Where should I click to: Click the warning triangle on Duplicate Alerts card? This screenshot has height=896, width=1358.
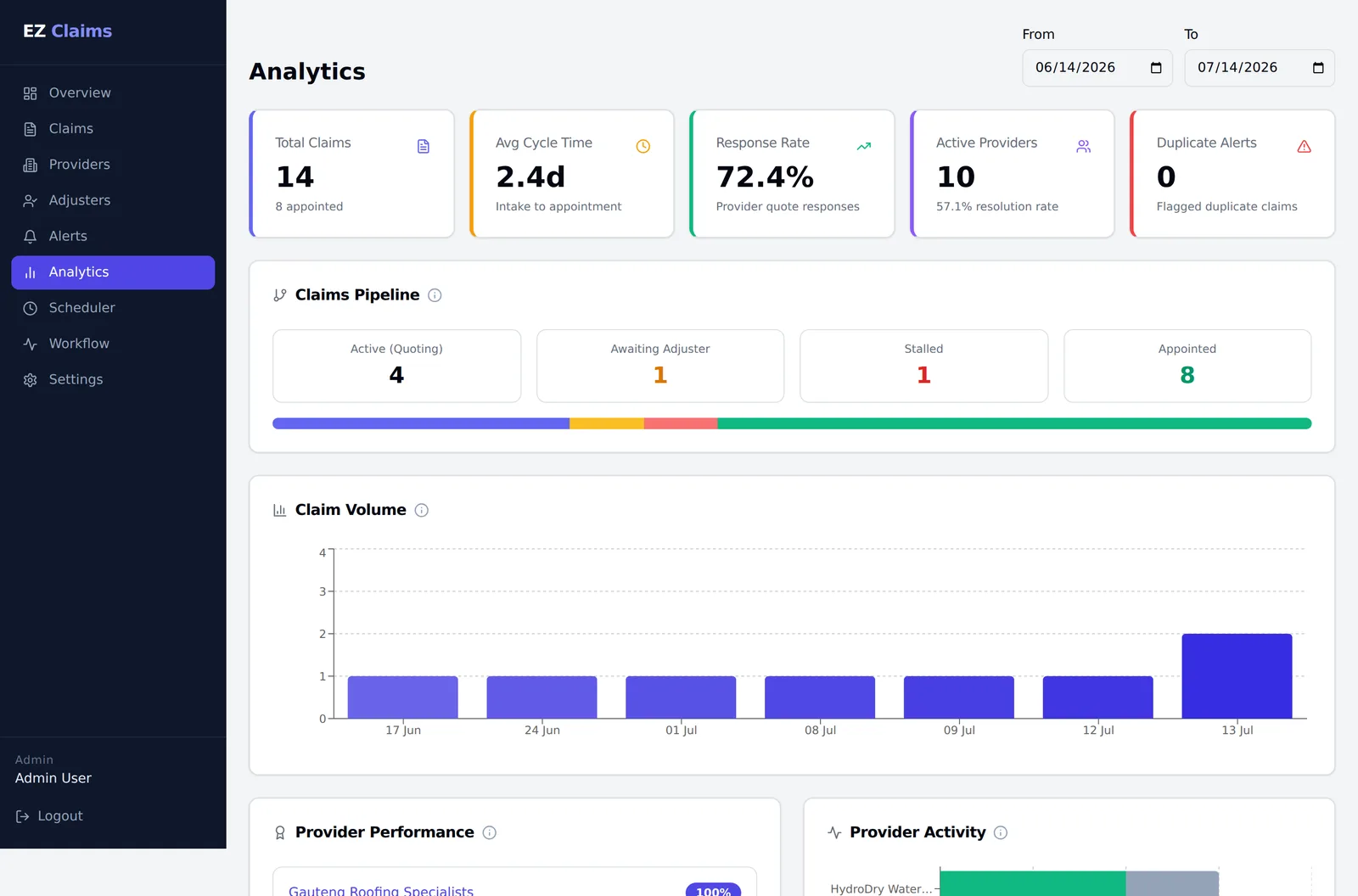coord(1305,147)
